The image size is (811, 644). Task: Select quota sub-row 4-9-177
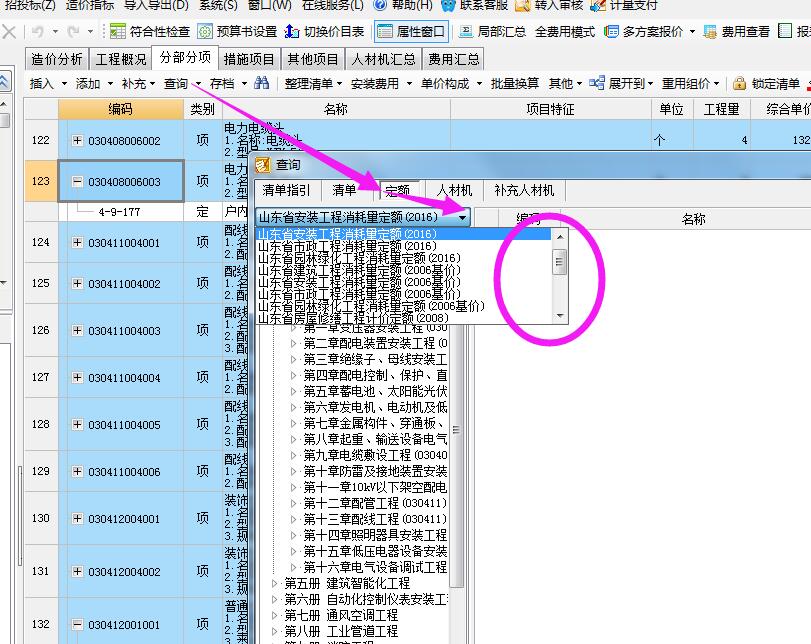tap(119, 212)
